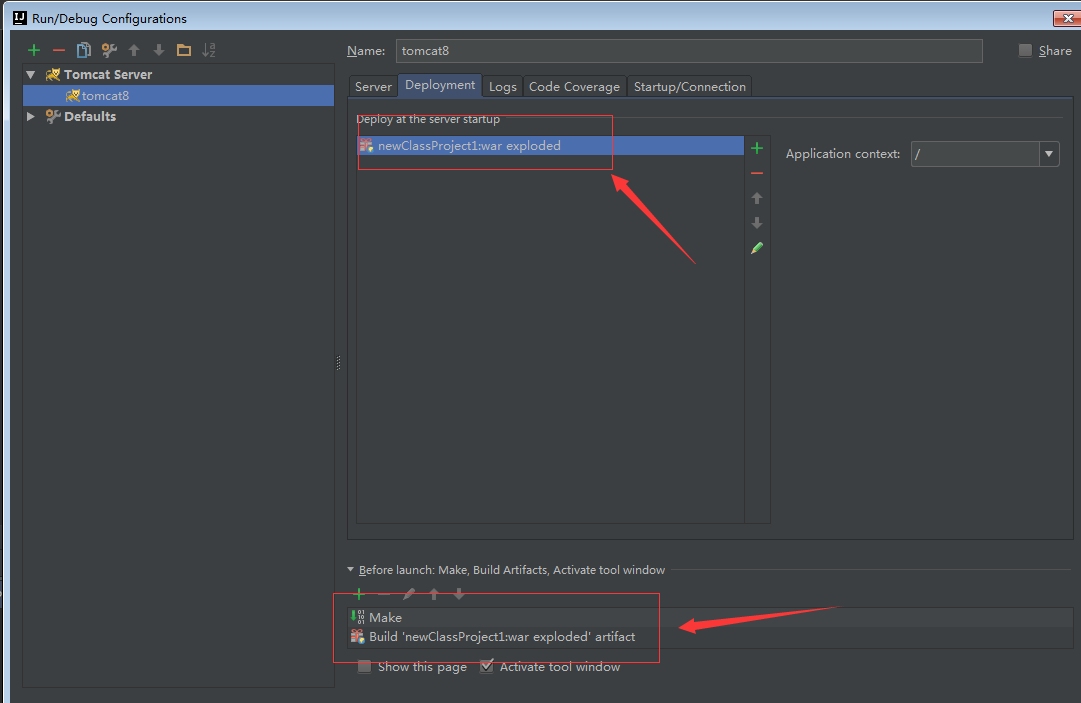Move before launch task down
Screen dimensions: 1081x703
[458, 593]
